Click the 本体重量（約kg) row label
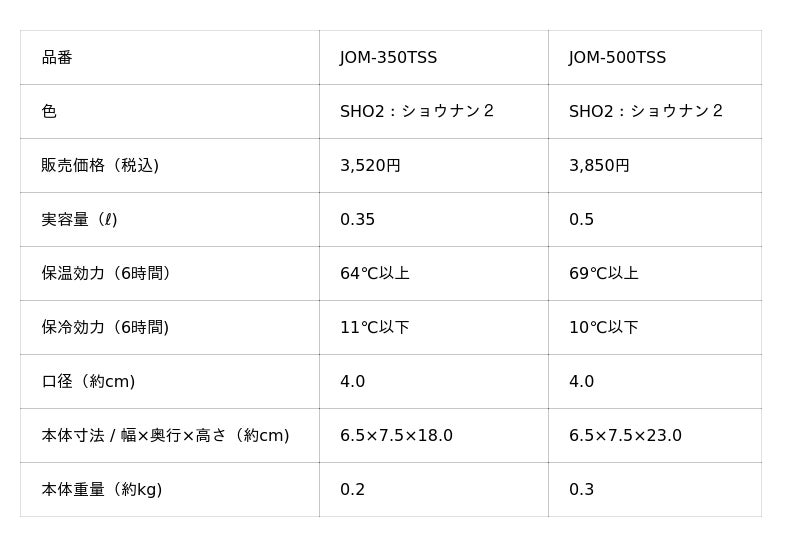This screenshot has height=547, width=800. click(101, 490)
